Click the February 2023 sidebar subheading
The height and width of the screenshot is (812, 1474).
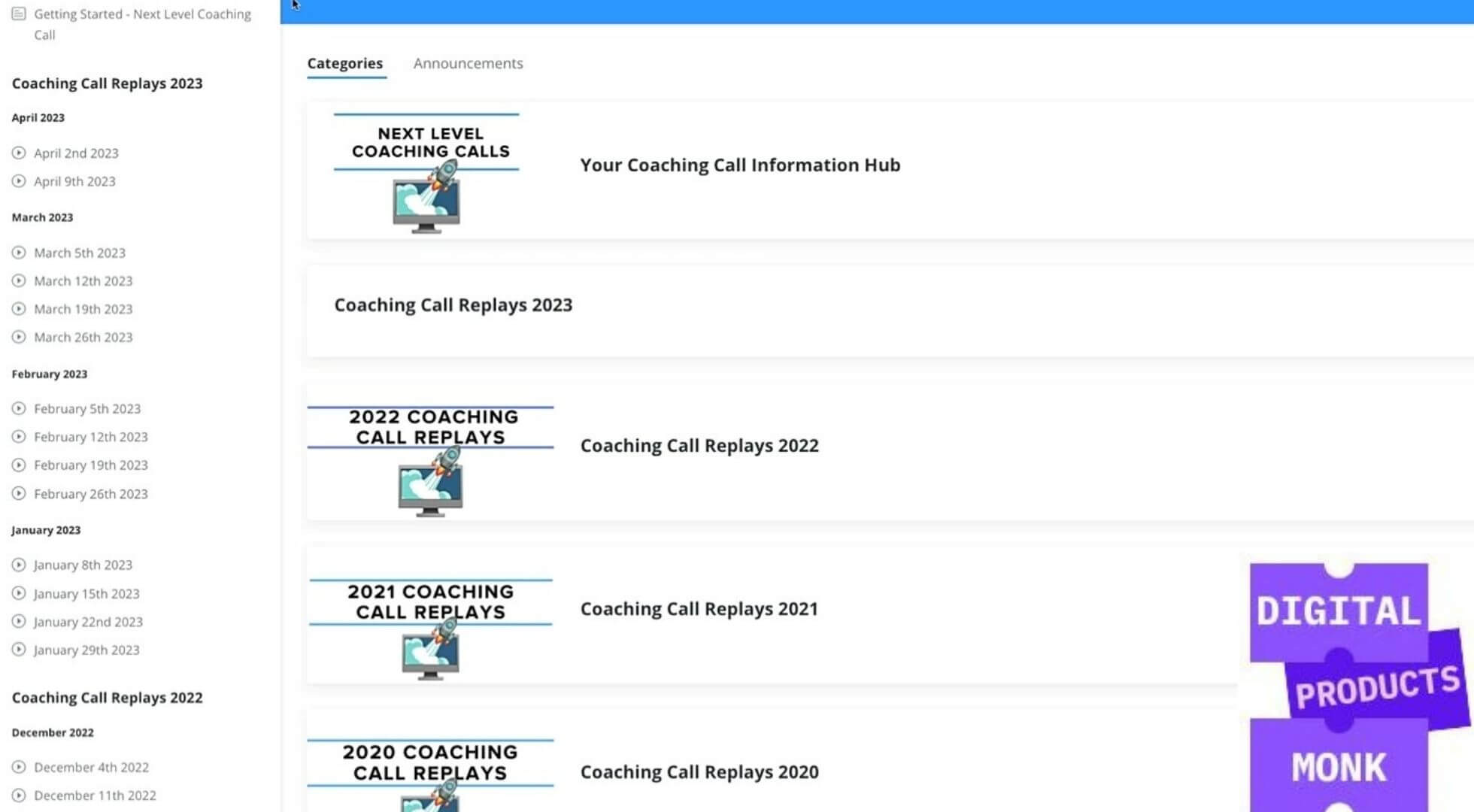click(x=50, y=374)
